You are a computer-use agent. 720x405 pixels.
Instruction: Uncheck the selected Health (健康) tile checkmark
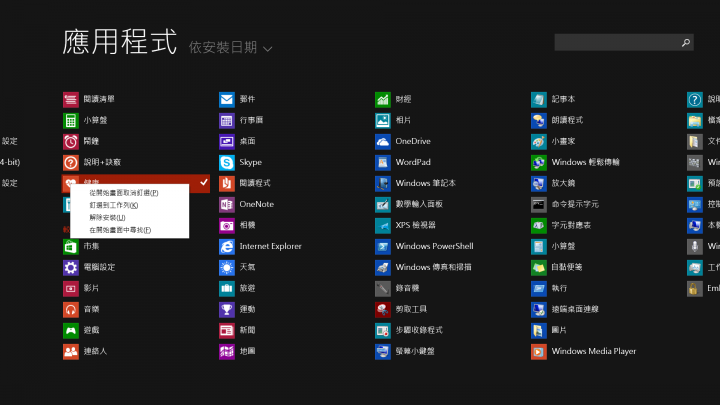tap(204, 182)
